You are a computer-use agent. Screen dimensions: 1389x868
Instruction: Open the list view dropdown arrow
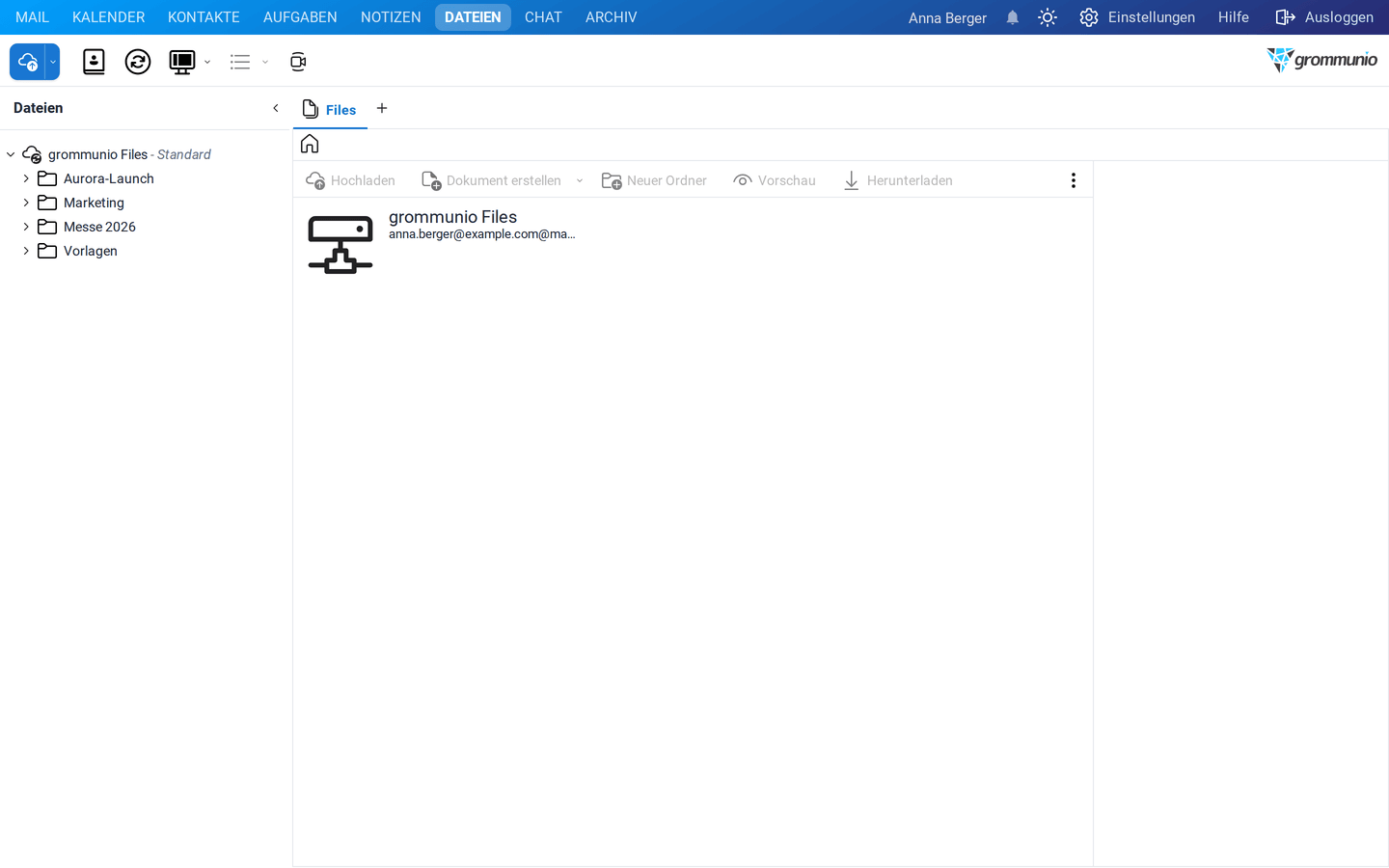tap(265, 62)
